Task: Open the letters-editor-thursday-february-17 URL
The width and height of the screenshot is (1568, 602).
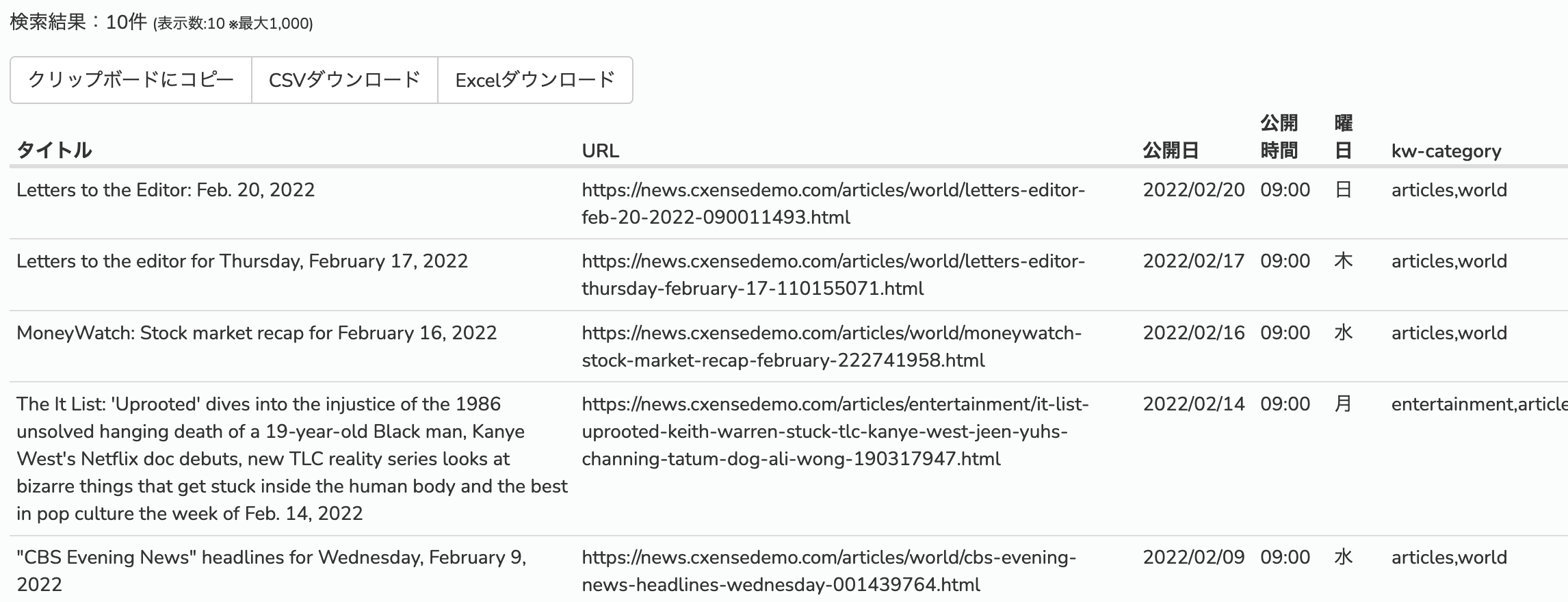Action: click(x=833, y=274)
